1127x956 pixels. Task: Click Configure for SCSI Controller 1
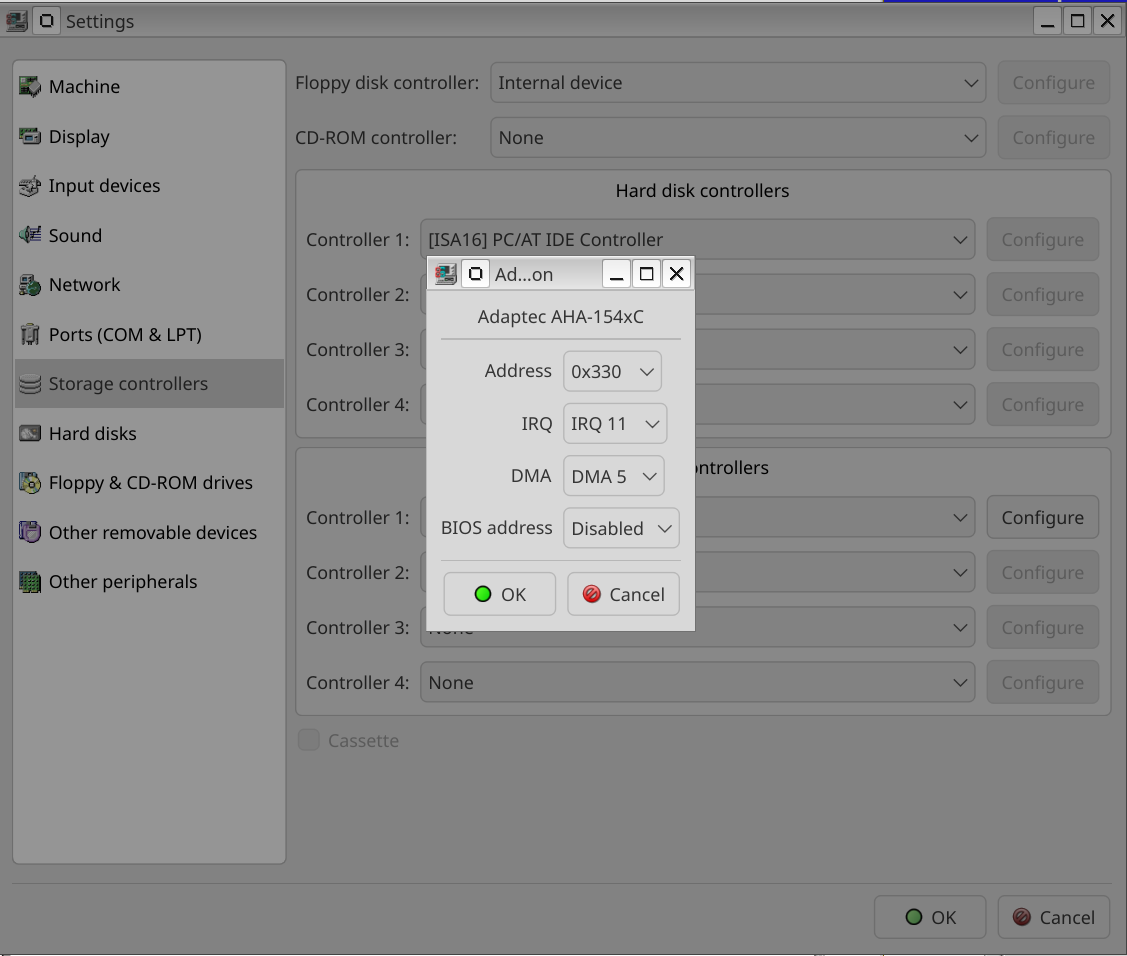point(1042,518)
